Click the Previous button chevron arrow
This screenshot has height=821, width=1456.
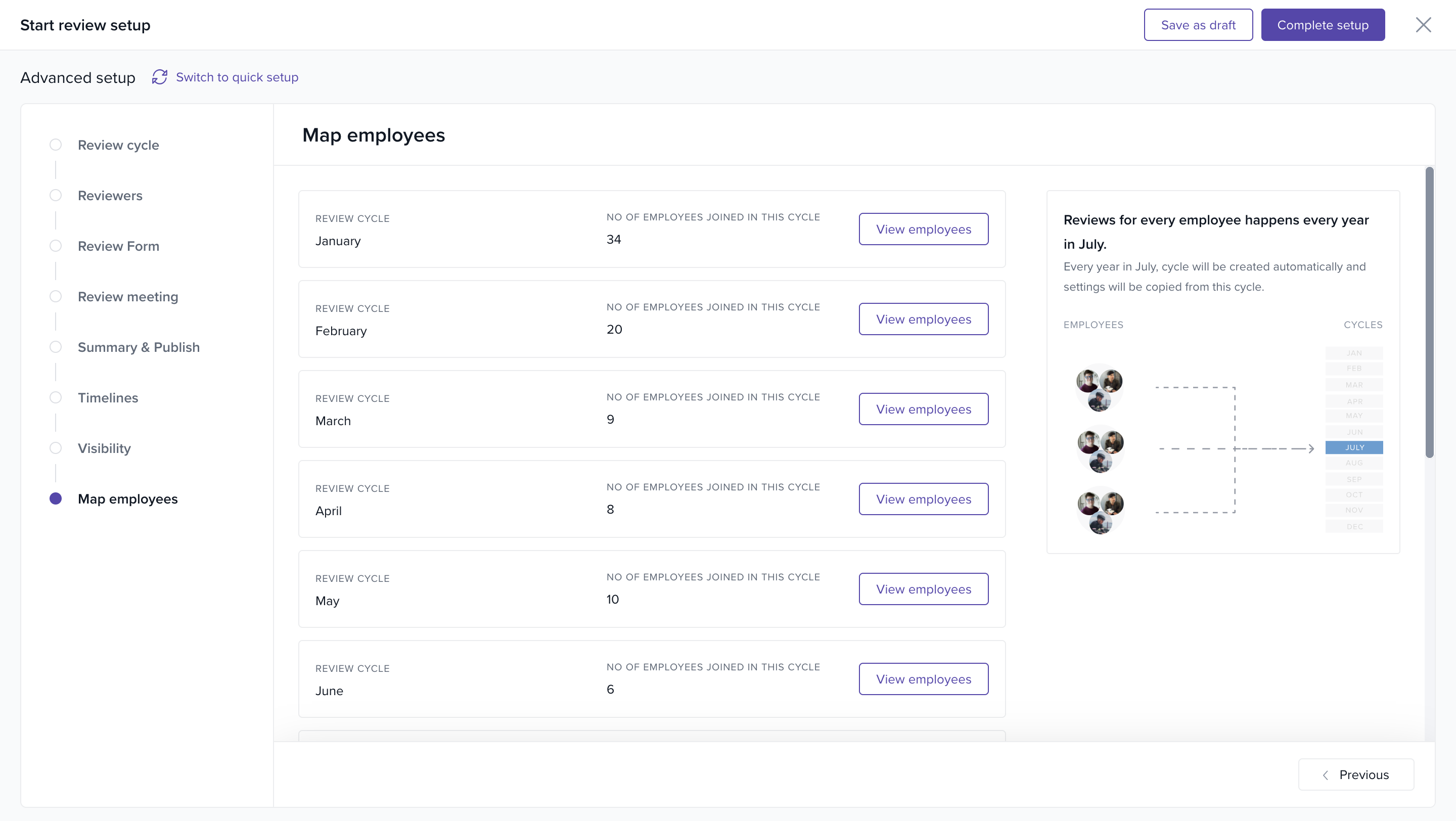(1326, 774)
